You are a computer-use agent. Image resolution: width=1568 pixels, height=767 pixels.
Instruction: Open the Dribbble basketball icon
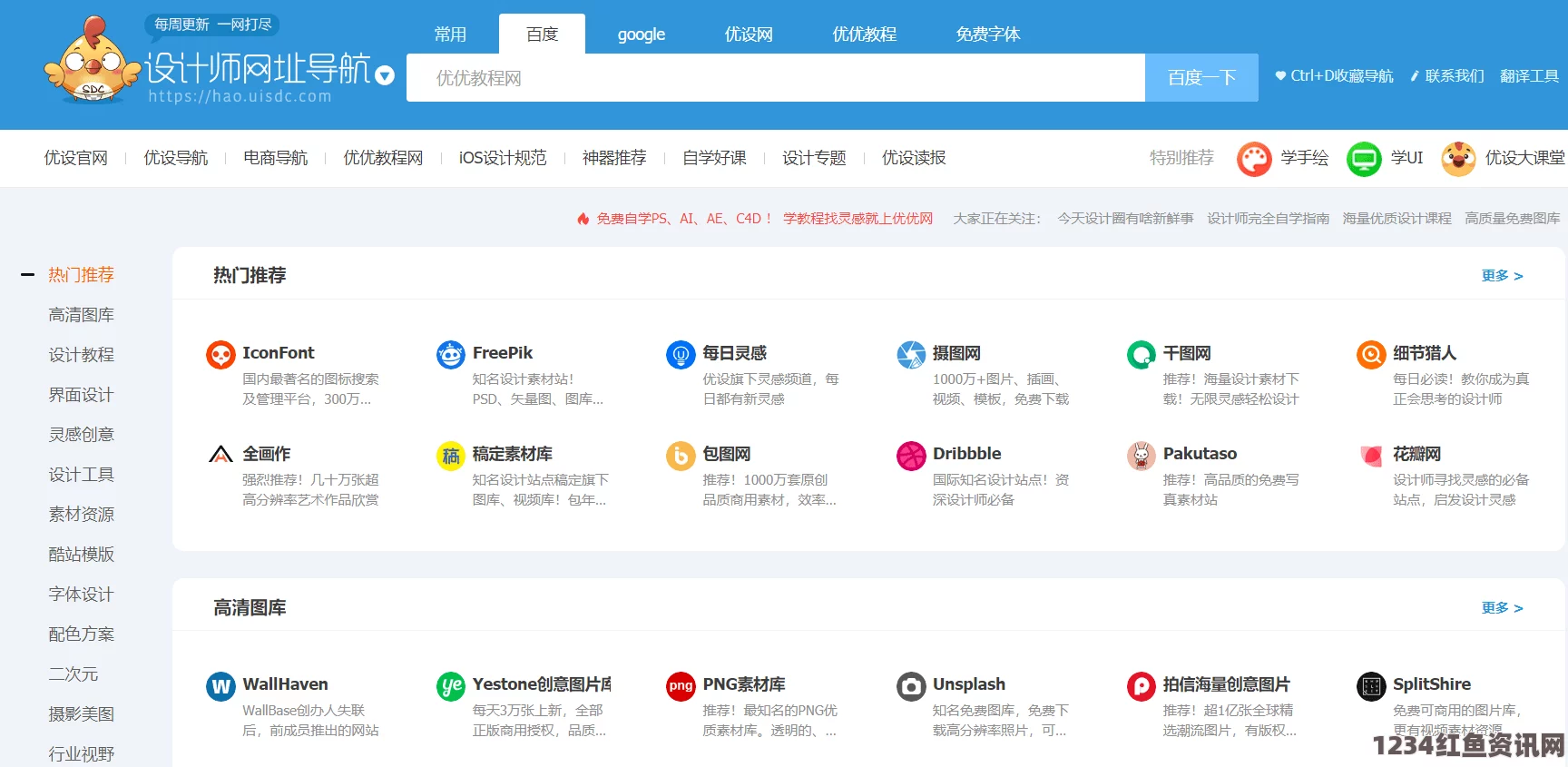coord(911,456)
